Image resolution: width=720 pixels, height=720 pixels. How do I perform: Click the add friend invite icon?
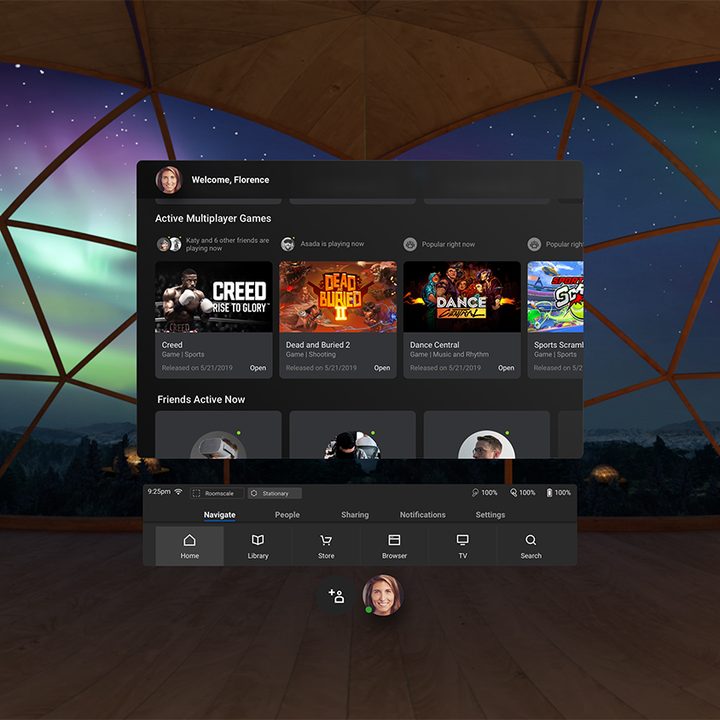[336, 596]
